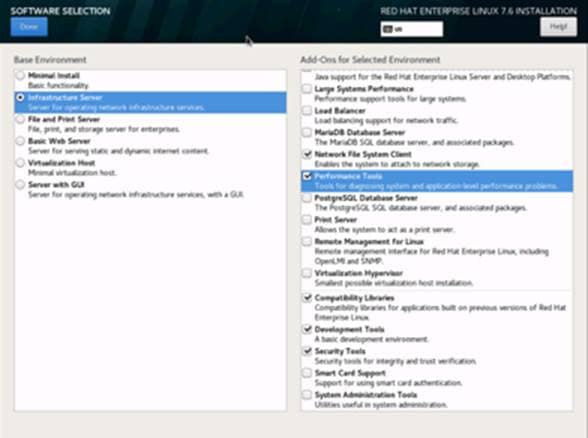588x438 pixels.
Task: Select the Minimal Install radio button
Action: pos(20,75)
